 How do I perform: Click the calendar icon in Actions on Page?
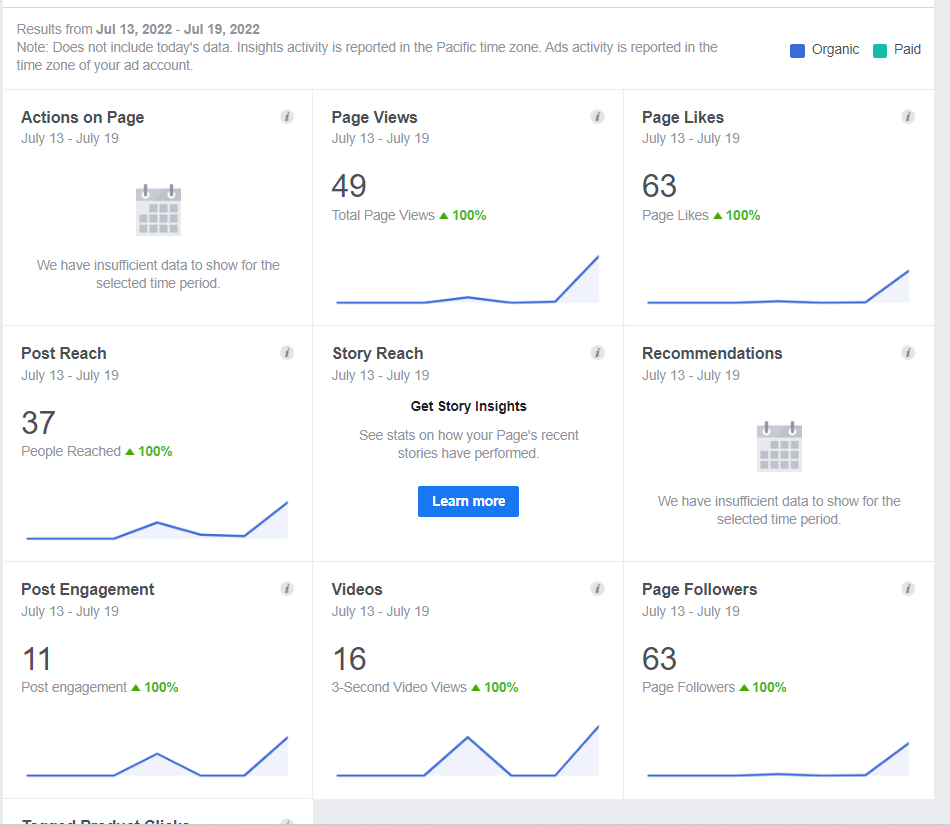(x=158, y=210)
